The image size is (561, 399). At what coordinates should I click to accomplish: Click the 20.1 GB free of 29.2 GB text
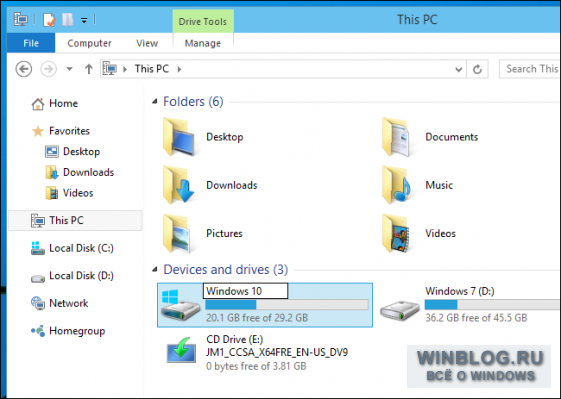[257, 318]
